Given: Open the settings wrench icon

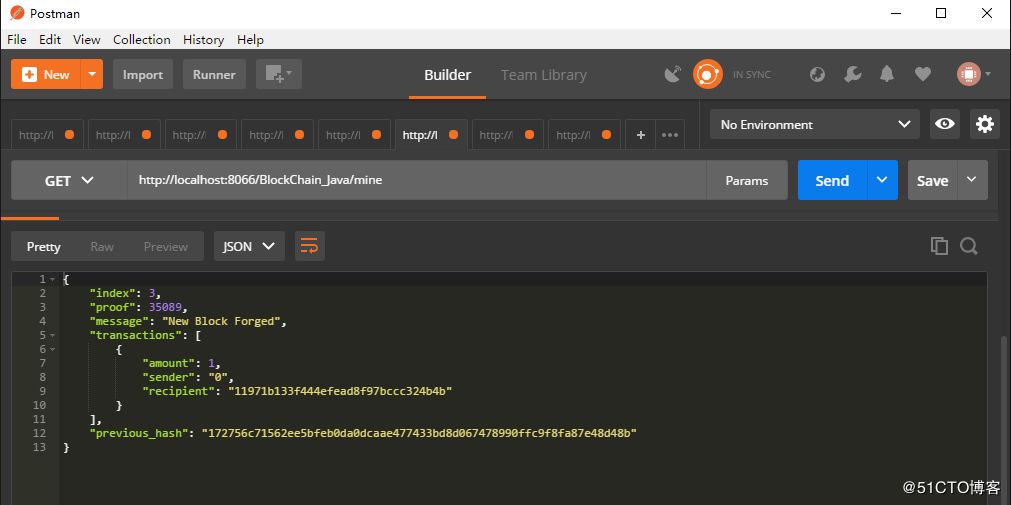Looking at the screenshot, I should 852,74.
